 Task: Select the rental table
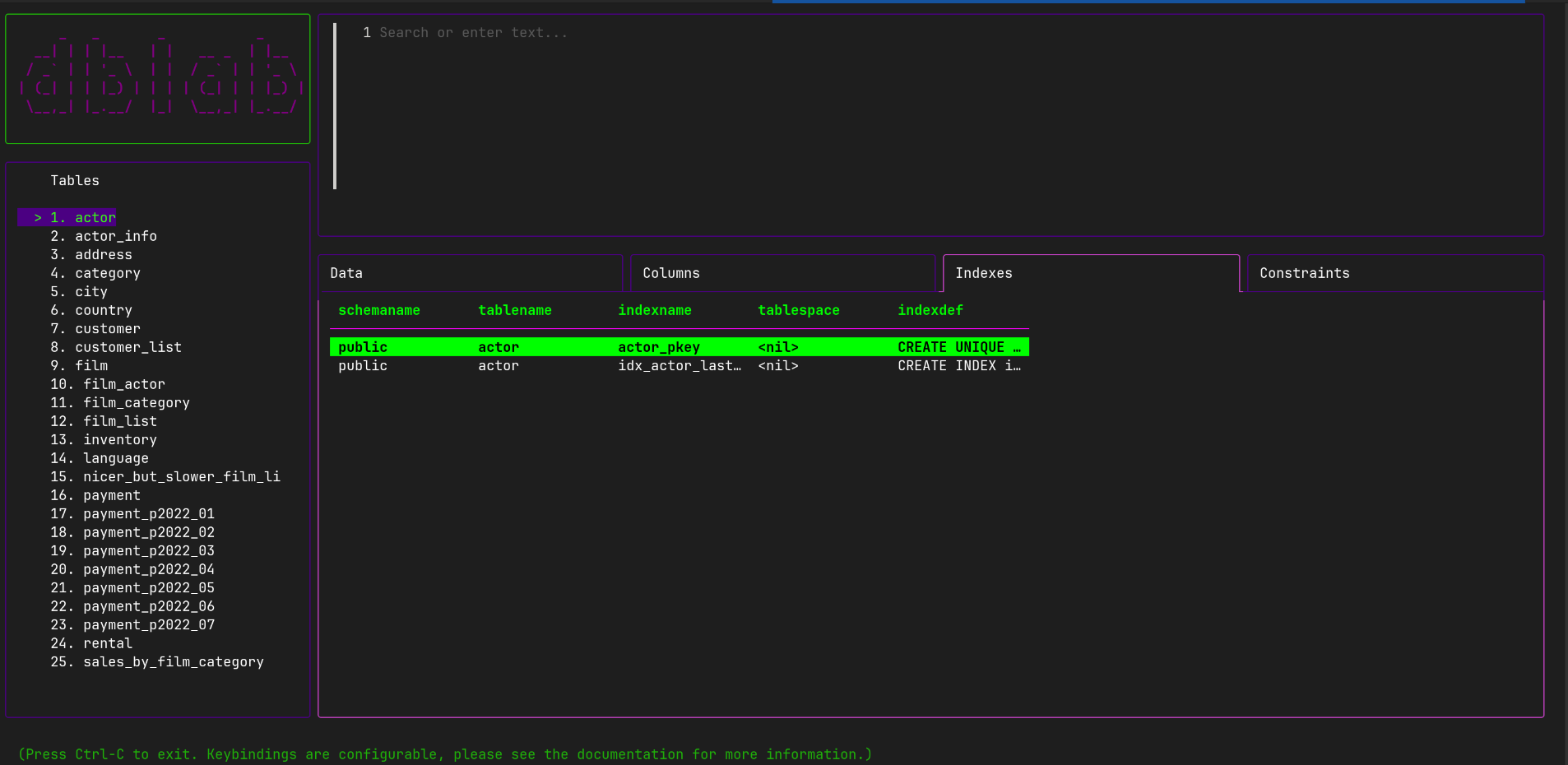point(91,643)
